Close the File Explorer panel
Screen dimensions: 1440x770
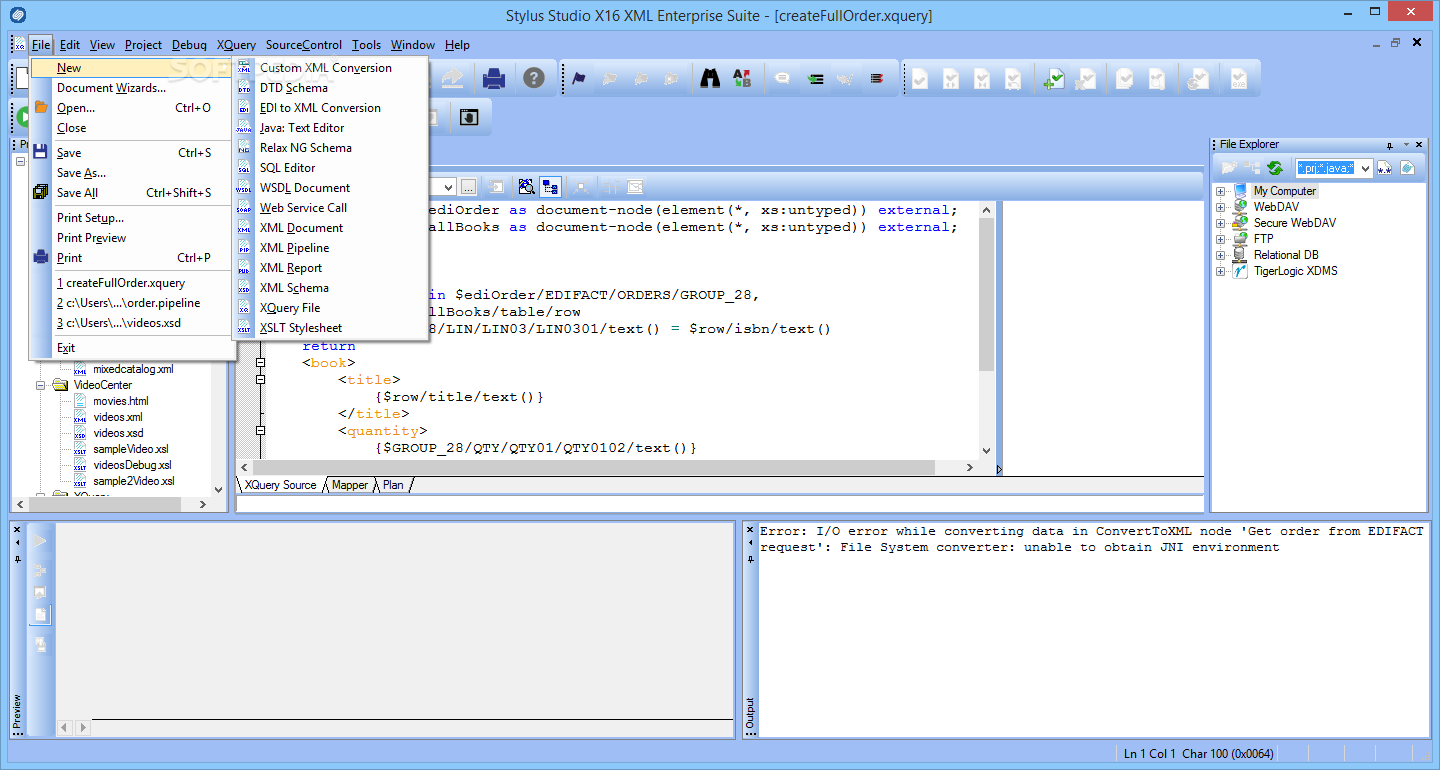click(1419, 145)
